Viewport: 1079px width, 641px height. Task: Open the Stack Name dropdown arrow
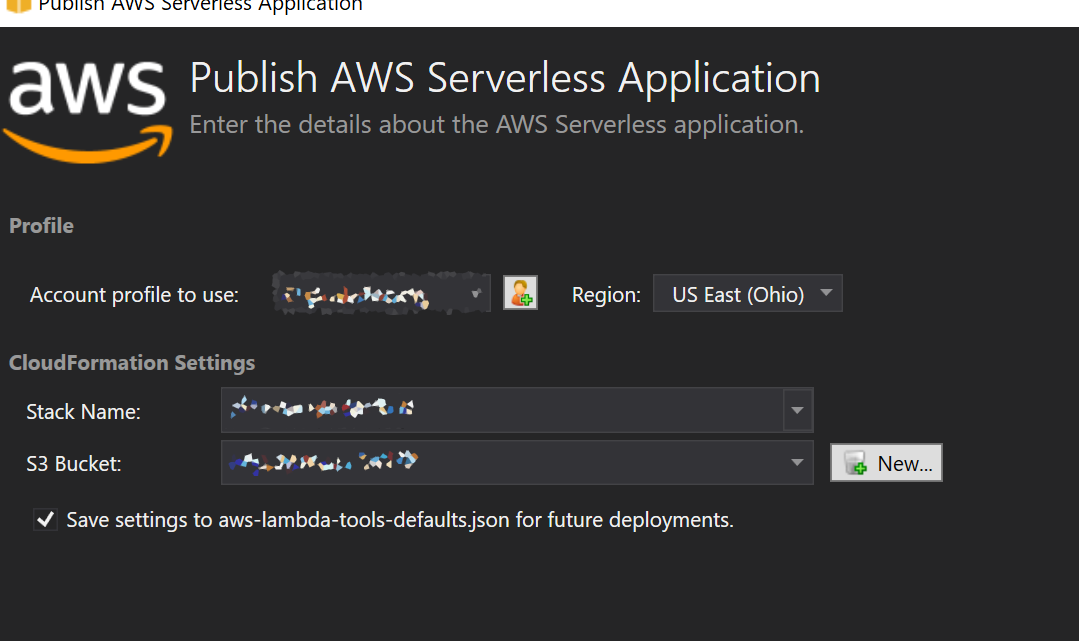(x=797, y=410)
